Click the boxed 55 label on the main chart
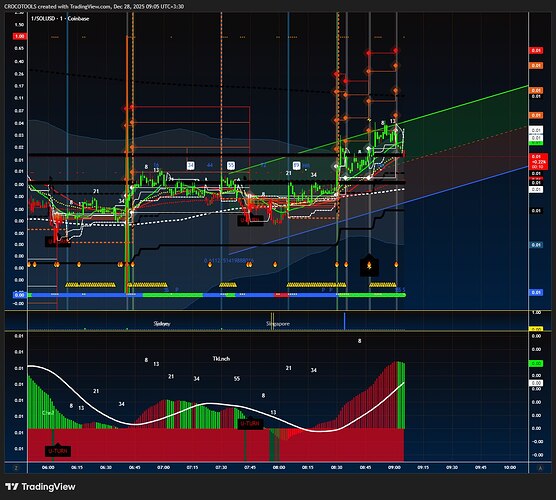The height and width of the screenshot is (500, 556). (231, 165)
